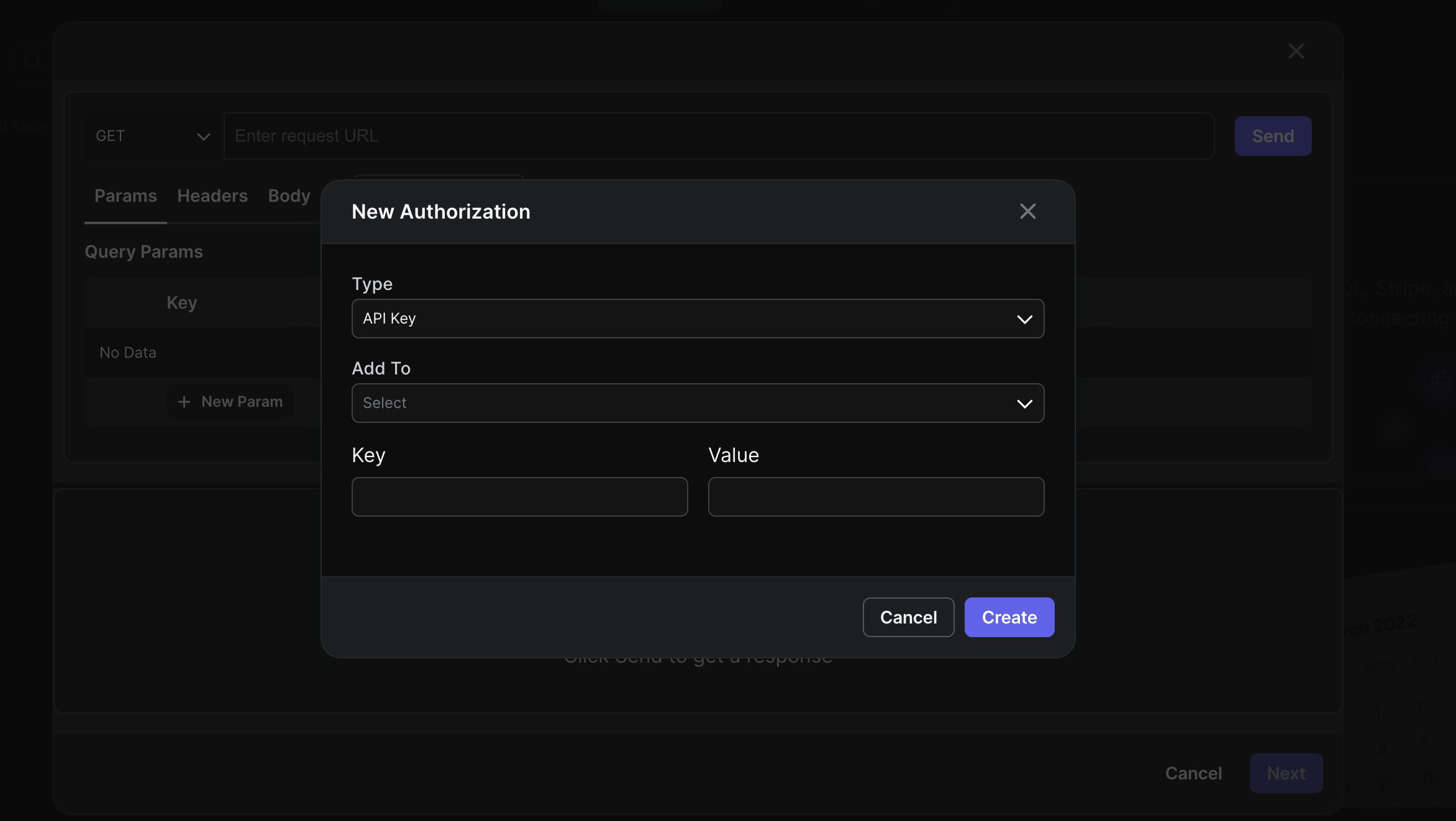The width and height of the screenshot is (1456, 821).
Task: Click the Send request button
Action: (1273, 136)
